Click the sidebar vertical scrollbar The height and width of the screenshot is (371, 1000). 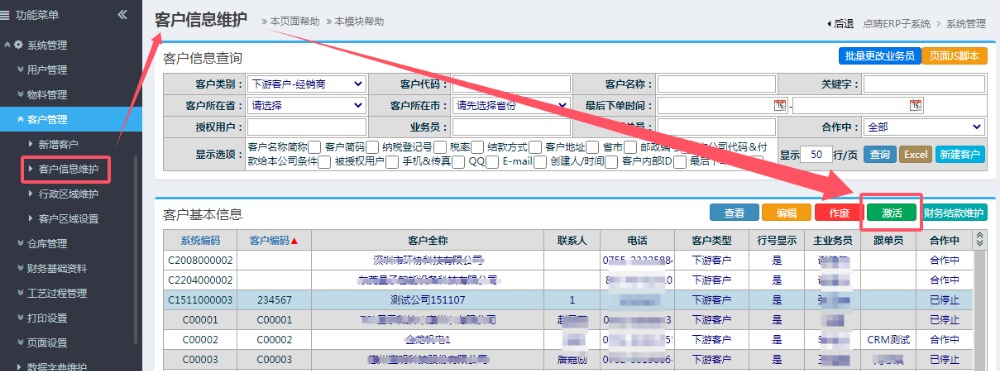135,249
